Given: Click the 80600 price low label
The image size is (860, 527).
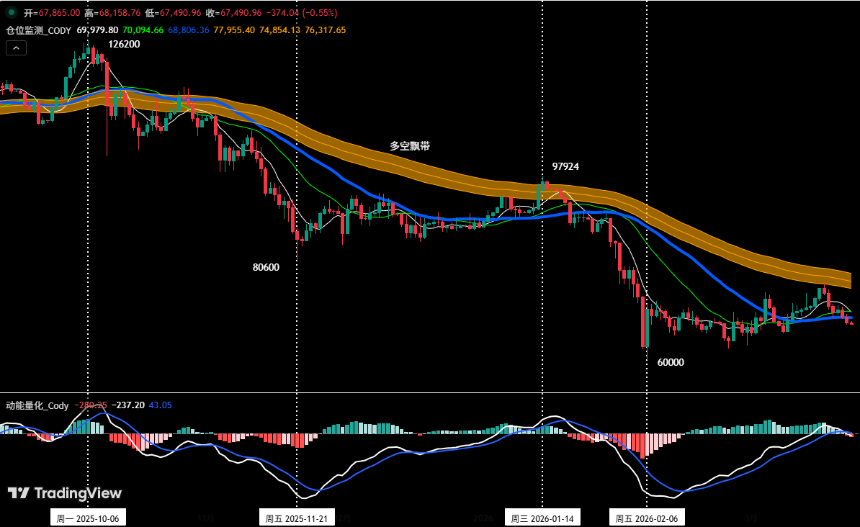Looking at the screenshot, I should (x=266, y=268).
